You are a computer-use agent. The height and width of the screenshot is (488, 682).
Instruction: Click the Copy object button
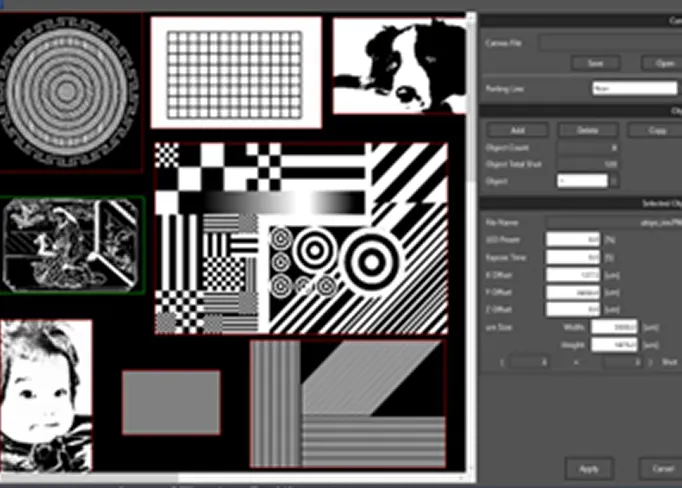(x=655, y=131)
